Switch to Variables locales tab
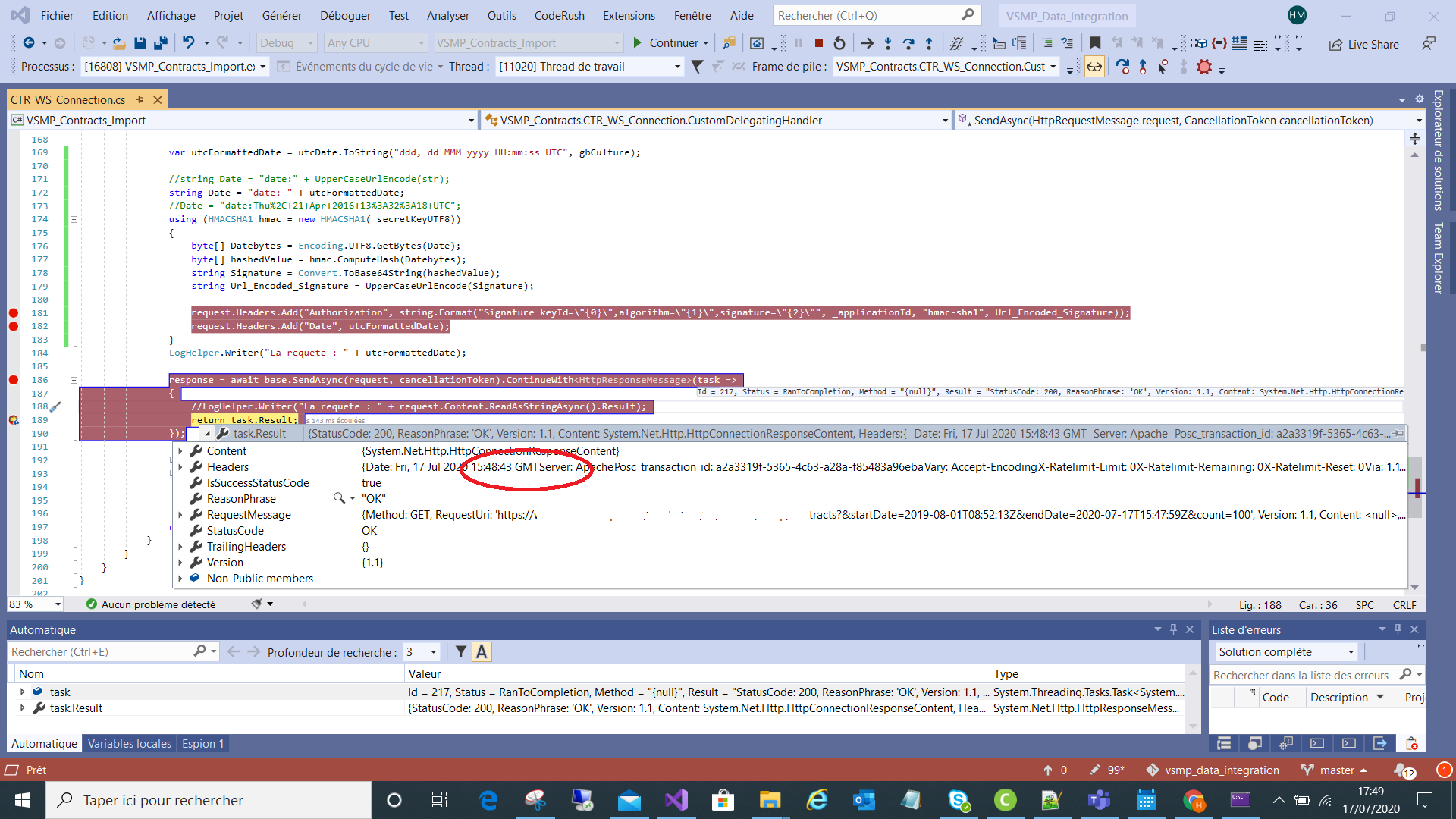1456x819 pixels. pos(129,744)
